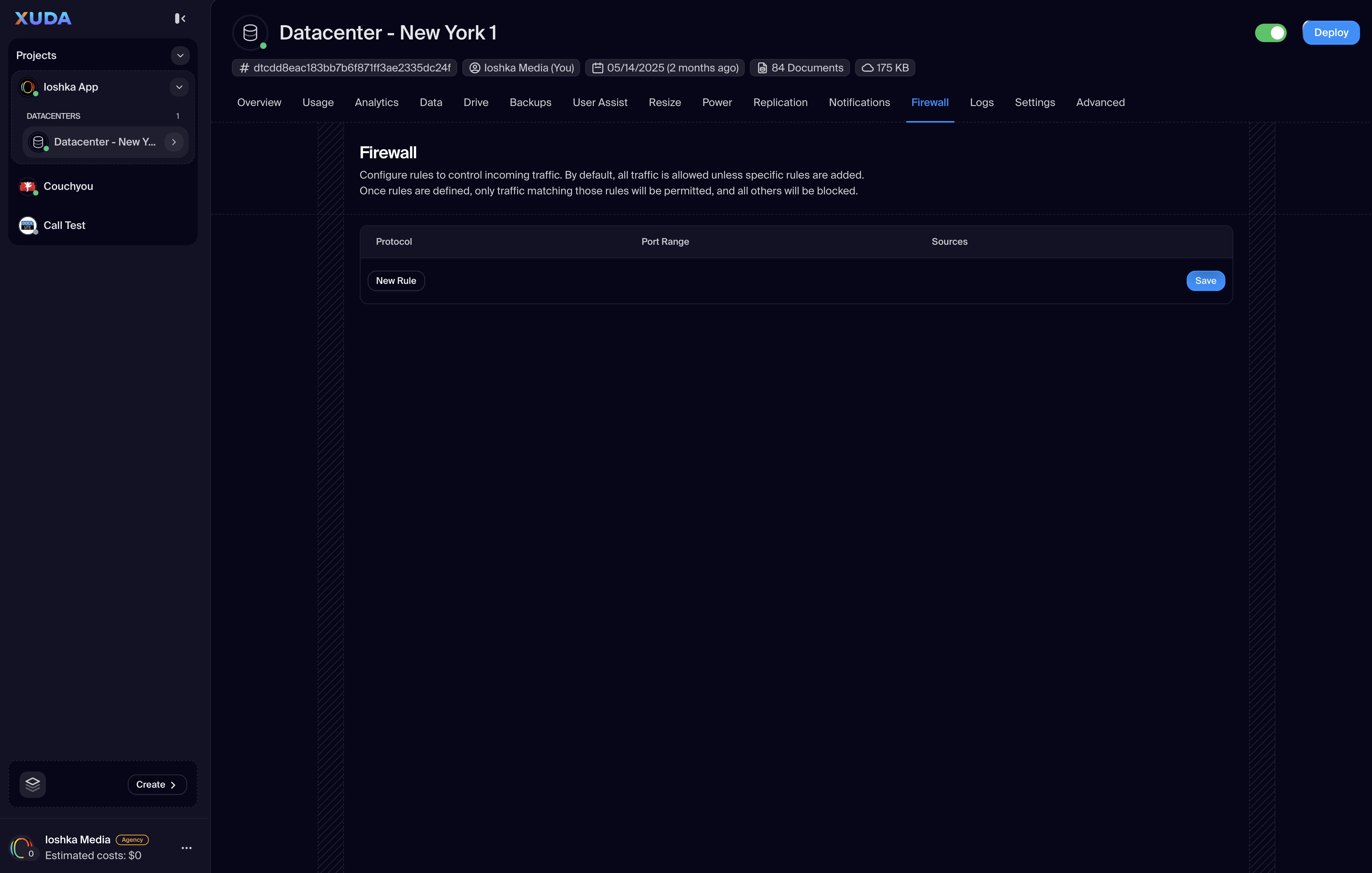Collapse the Projects section chevron
1372x873 pixels.
(180, 55)
